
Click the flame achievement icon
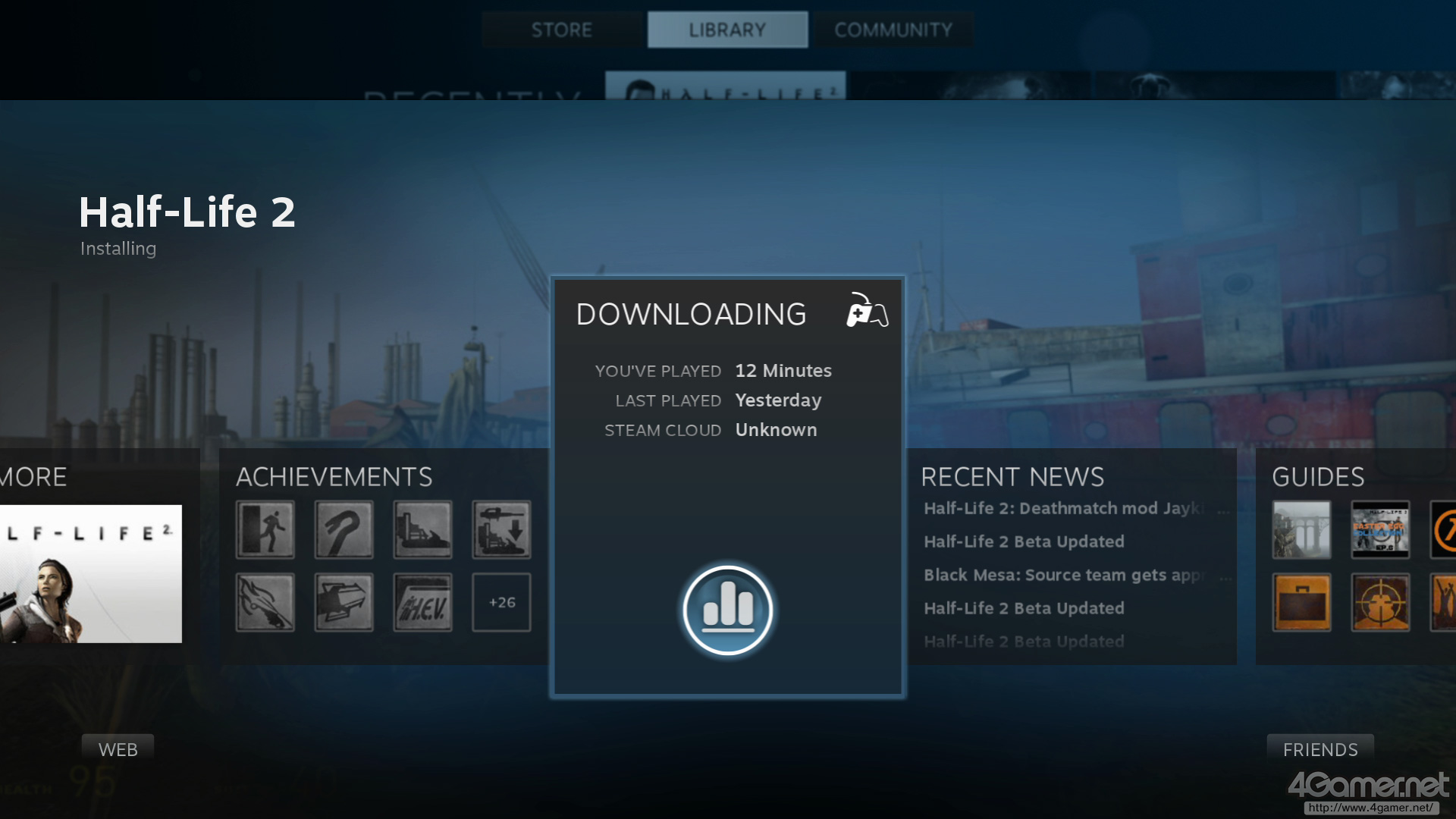[x=265, y=602]
